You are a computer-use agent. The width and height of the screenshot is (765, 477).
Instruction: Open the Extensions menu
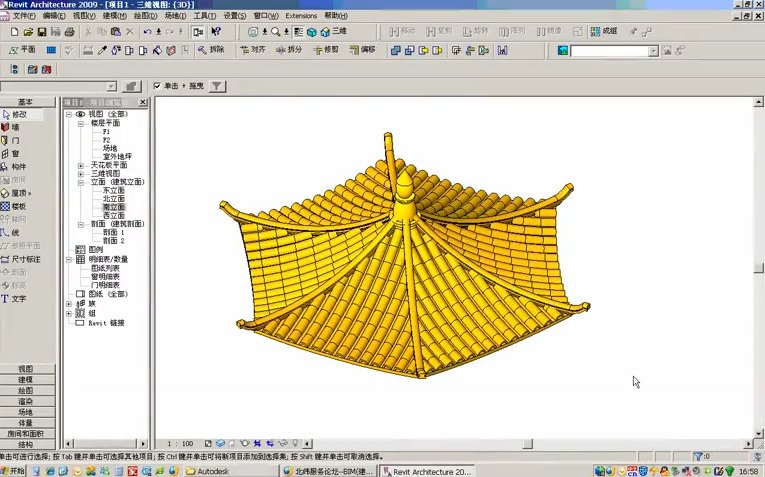click(301, 16)
